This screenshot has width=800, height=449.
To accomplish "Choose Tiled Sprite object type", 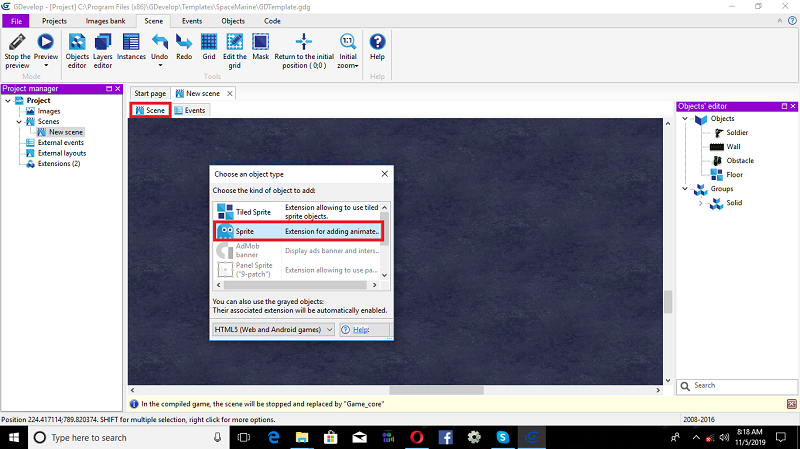I will (297, 212).
